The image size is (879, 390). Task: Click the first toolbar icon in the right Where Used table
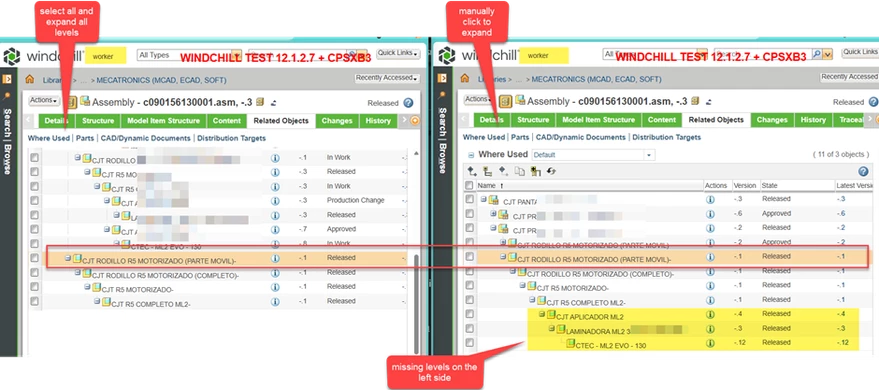472,171
